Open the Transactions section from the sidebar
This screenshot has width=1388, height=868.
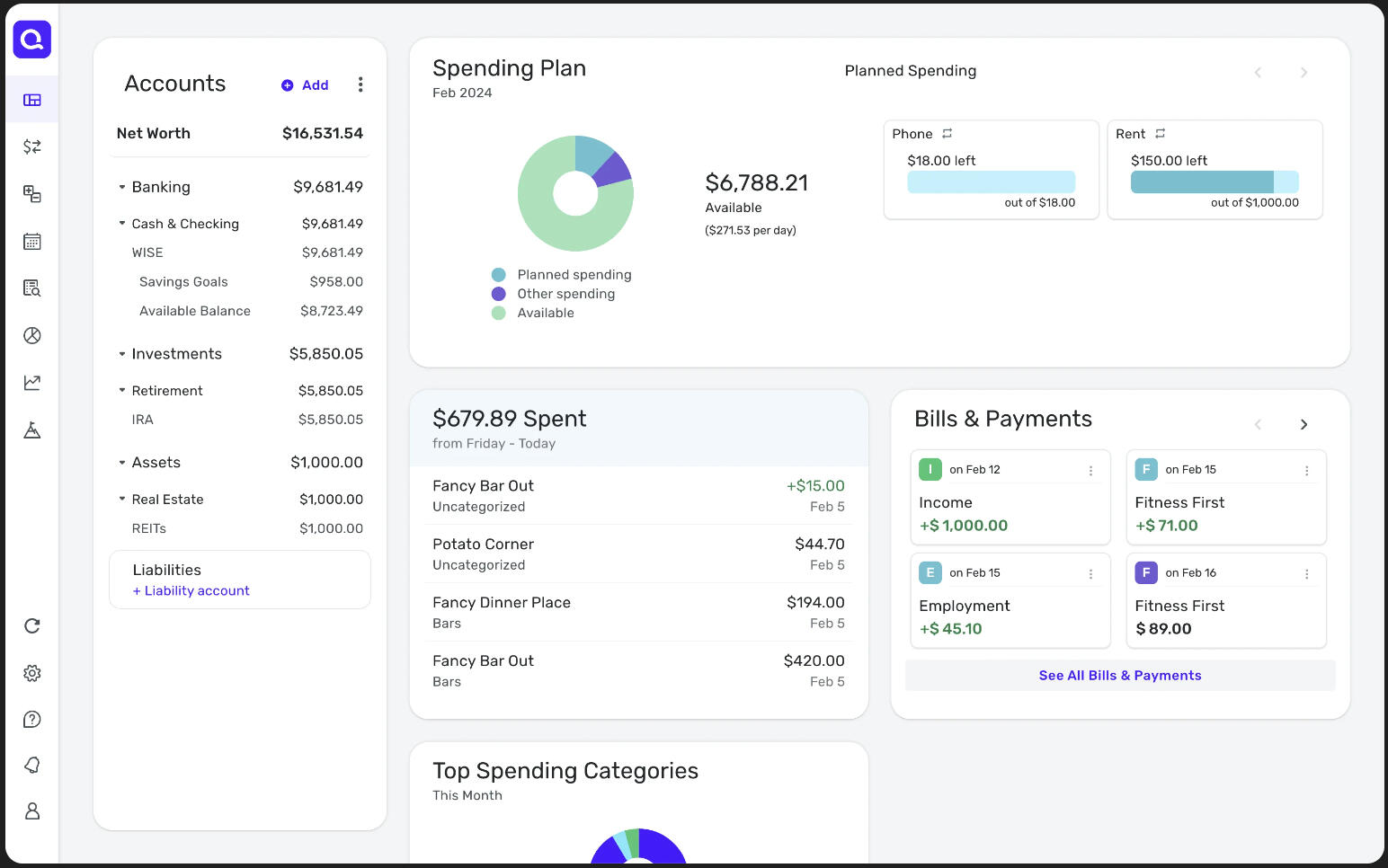(x=31, y=146)
